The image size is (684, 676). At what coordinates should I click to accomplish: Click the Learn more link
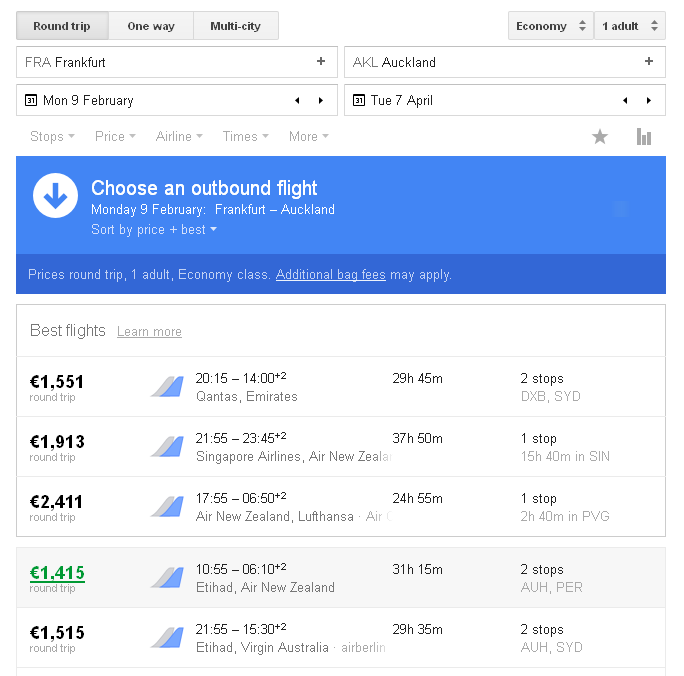point(149,332)
